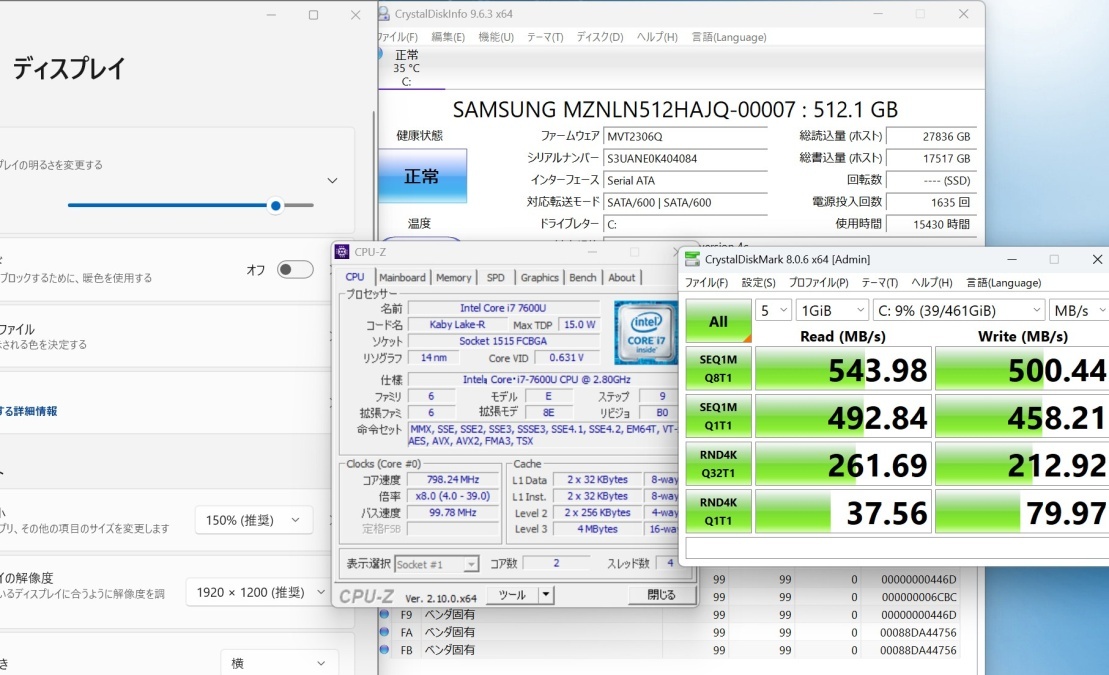
Task: Open the Socket #1 selection dropdown in CPU-Z
Action: (436, 564)
